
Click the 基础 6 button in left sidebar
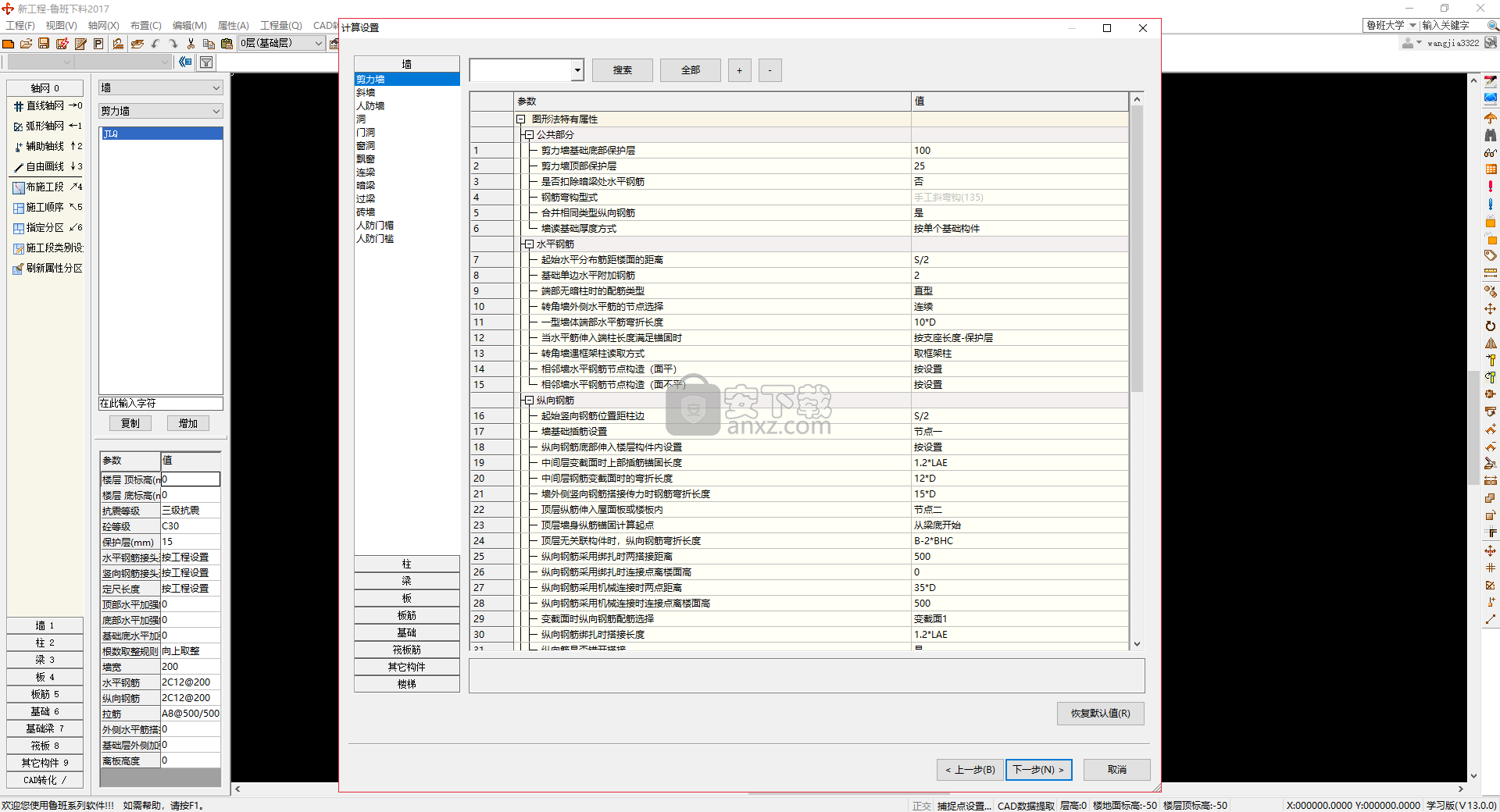click(45, 711)
